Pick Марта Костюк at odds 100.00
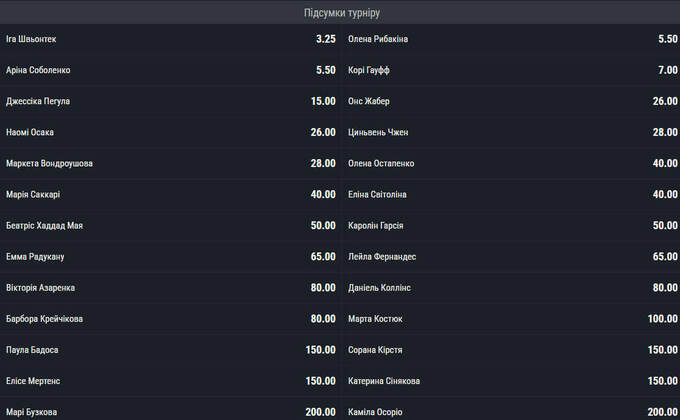Viewport: 680px width, 420px height. pyautogui.click(x=512, y=319)
